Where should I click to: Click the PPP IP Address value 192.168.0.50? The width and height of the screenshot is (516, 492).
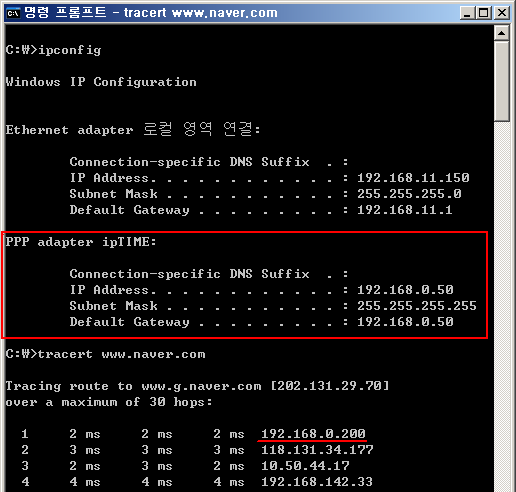click(x=405, y=290)
